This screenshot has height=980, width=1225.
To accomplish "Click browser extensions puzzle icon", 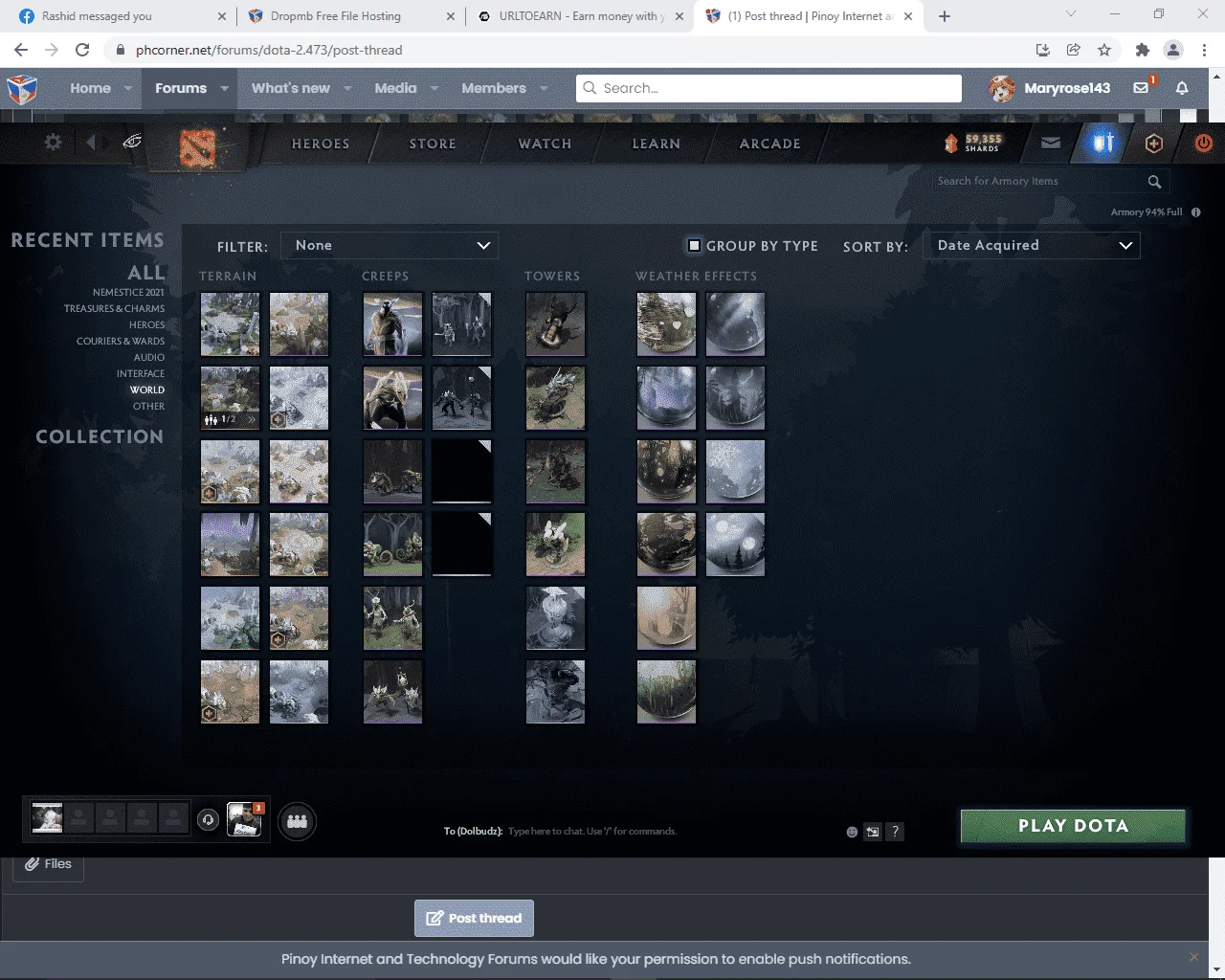I will point(1142,50).
